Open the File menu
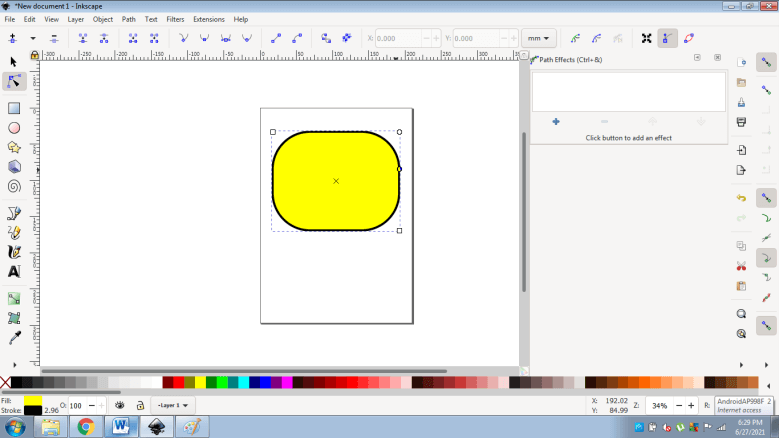The width and height of the screenshot is (779, 438). tap(10, 19)
